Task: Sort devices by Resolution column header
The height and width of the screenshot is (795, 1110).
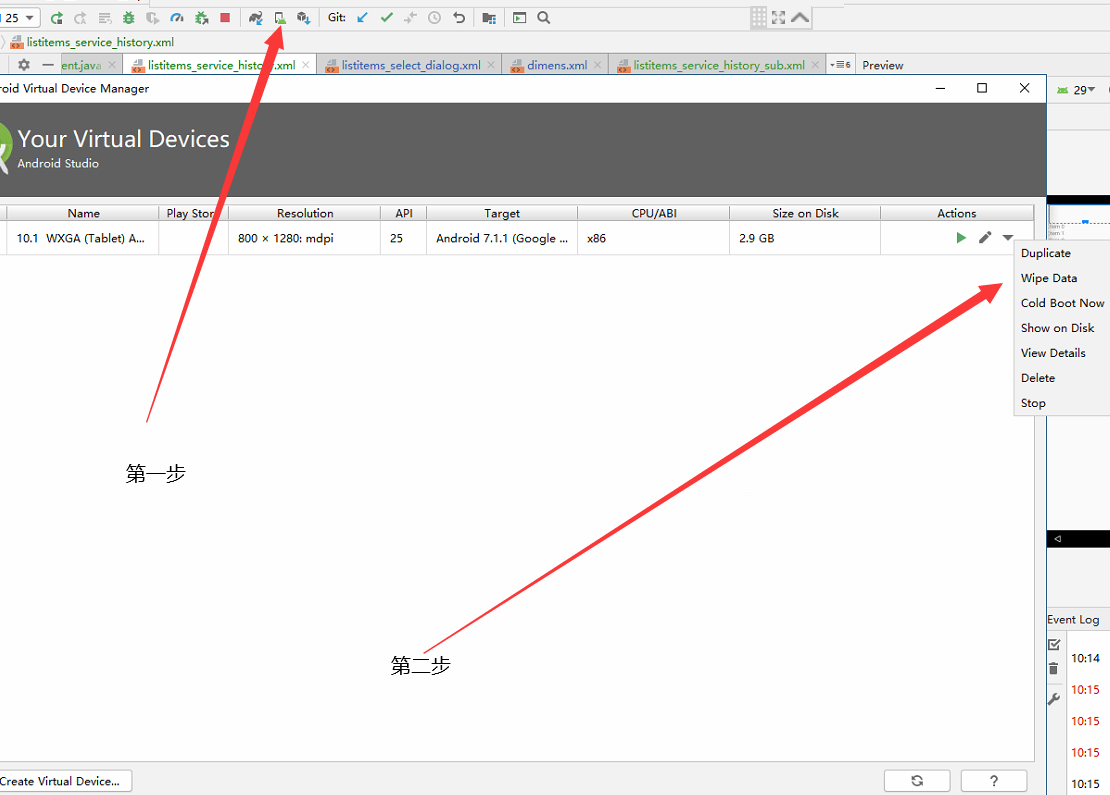Action: pos(304,213)
